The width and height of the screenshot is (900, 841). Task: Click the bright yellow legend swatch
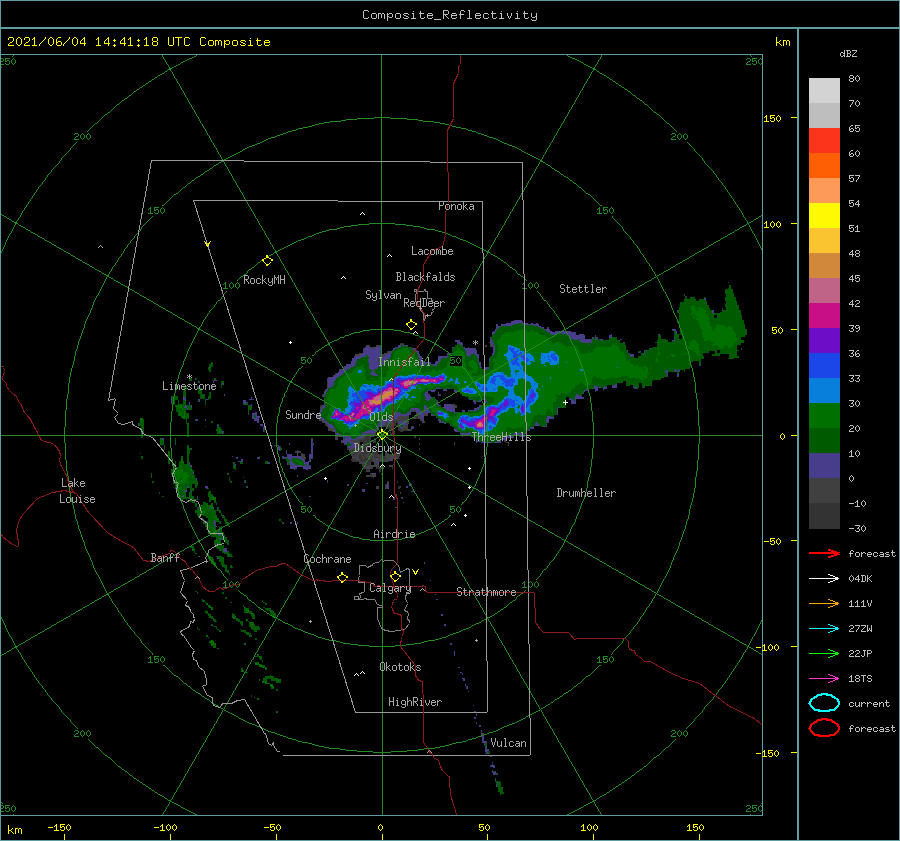click(824, 215)
